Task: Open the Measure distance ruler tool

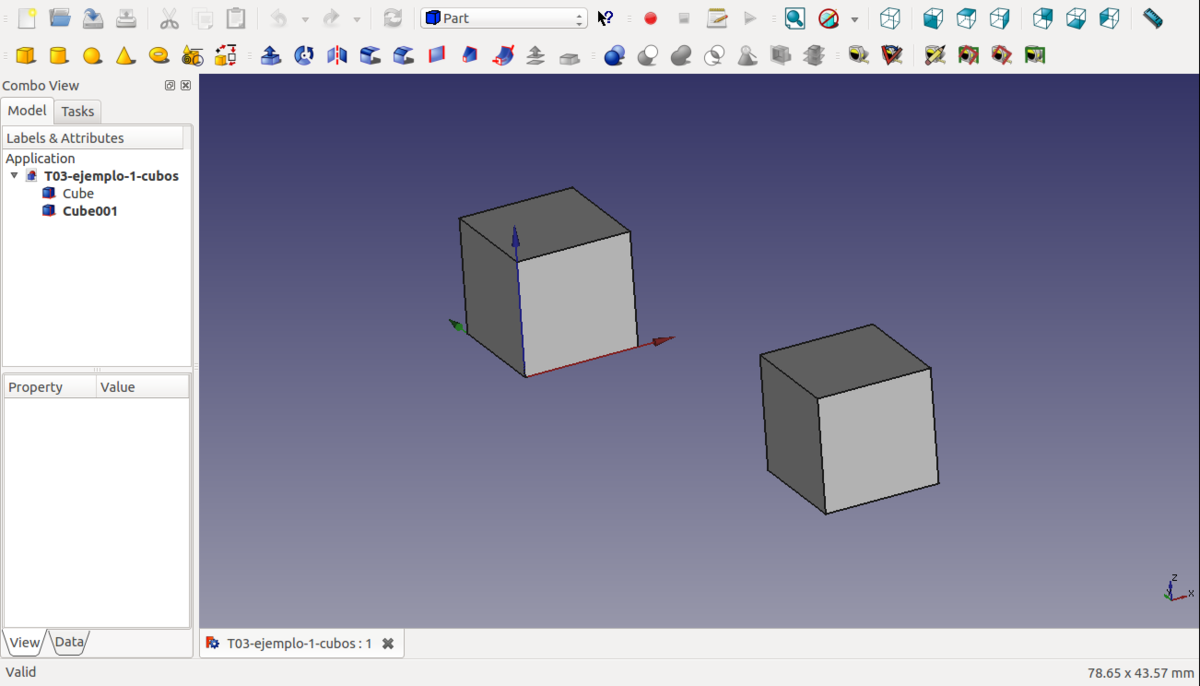Action: [x=1152, y=18]
